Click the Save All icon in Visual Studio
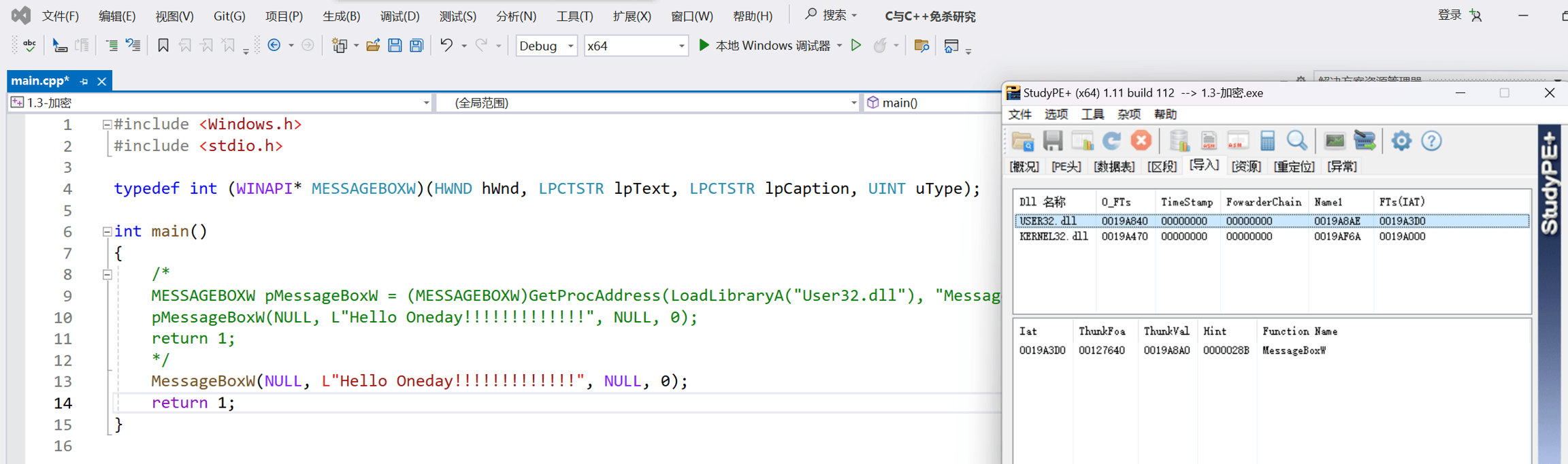Screen dimensions: 1568x464 [x=416, y=46]
